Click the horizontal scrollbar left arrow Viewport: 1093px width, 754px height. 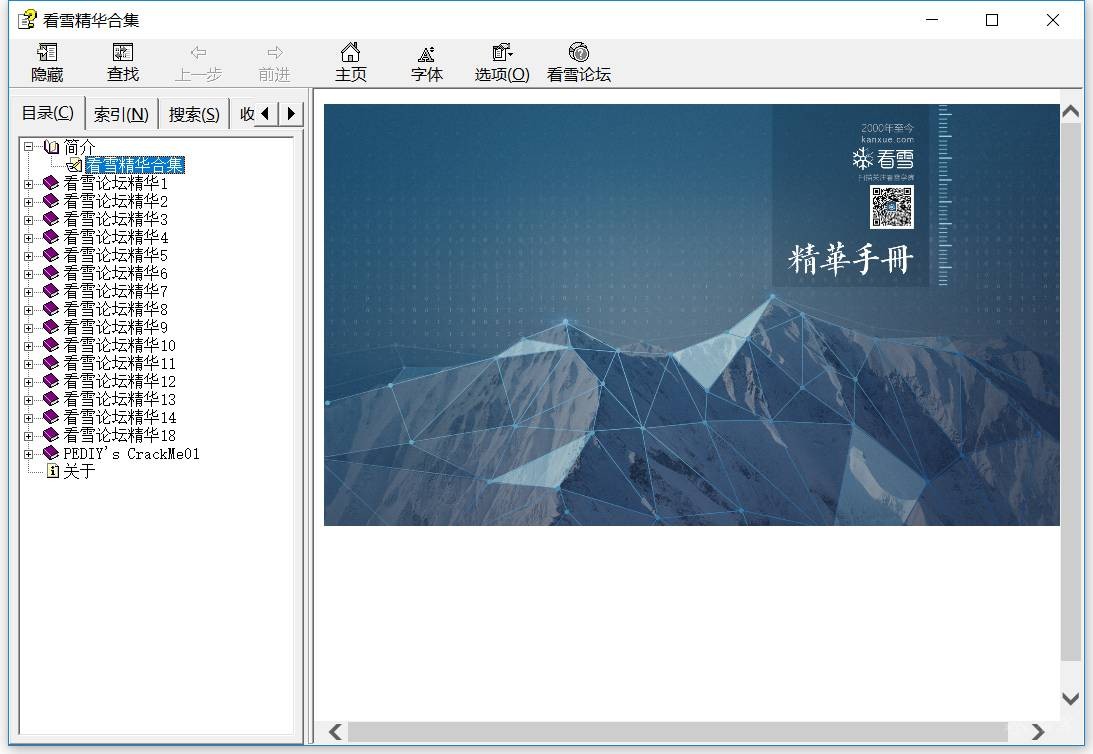[335, 732]
